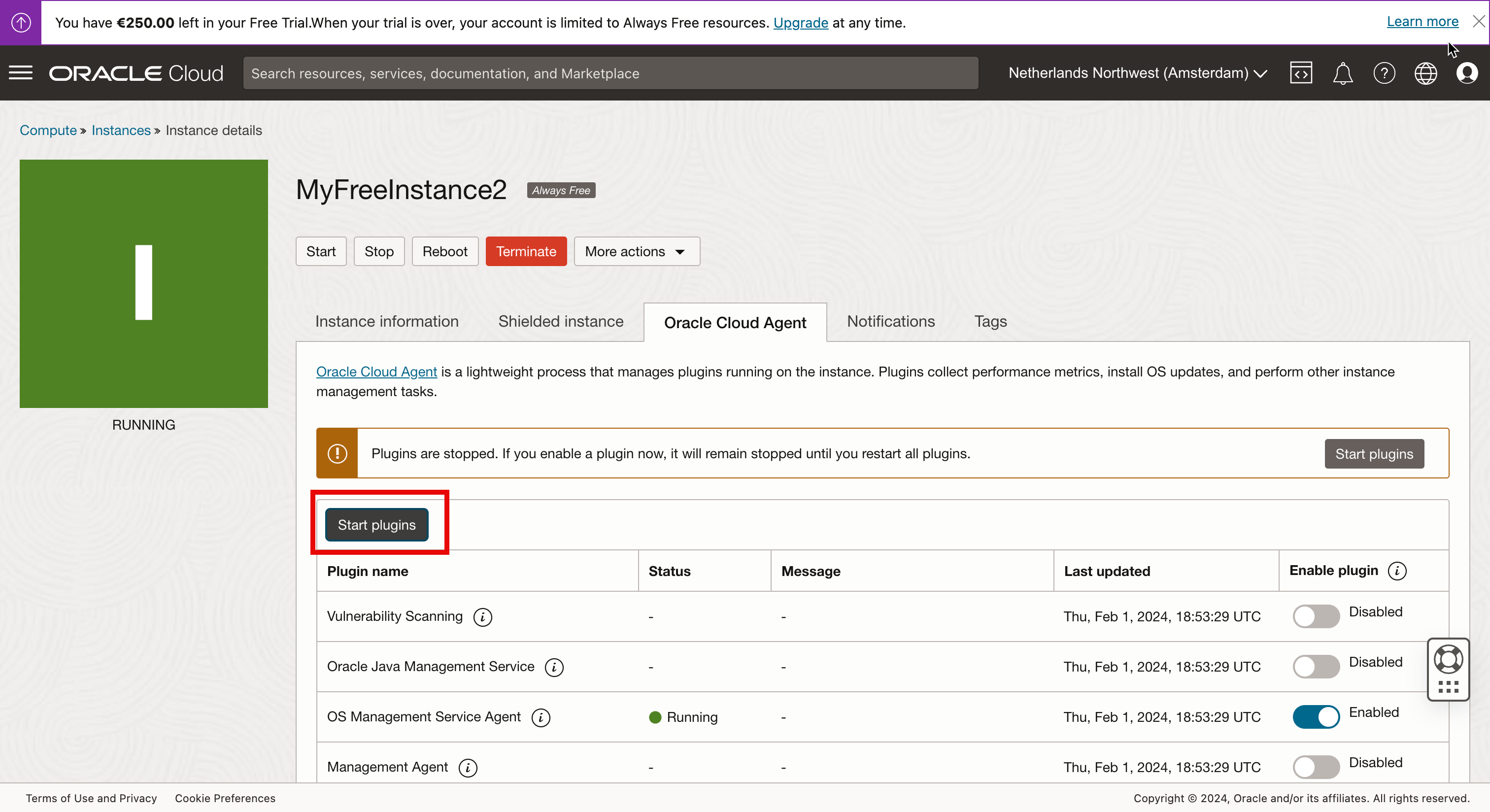This screenshot has width=1490, height=812.
Task: Open the Notifications tab
Action: tap(890, 322)
